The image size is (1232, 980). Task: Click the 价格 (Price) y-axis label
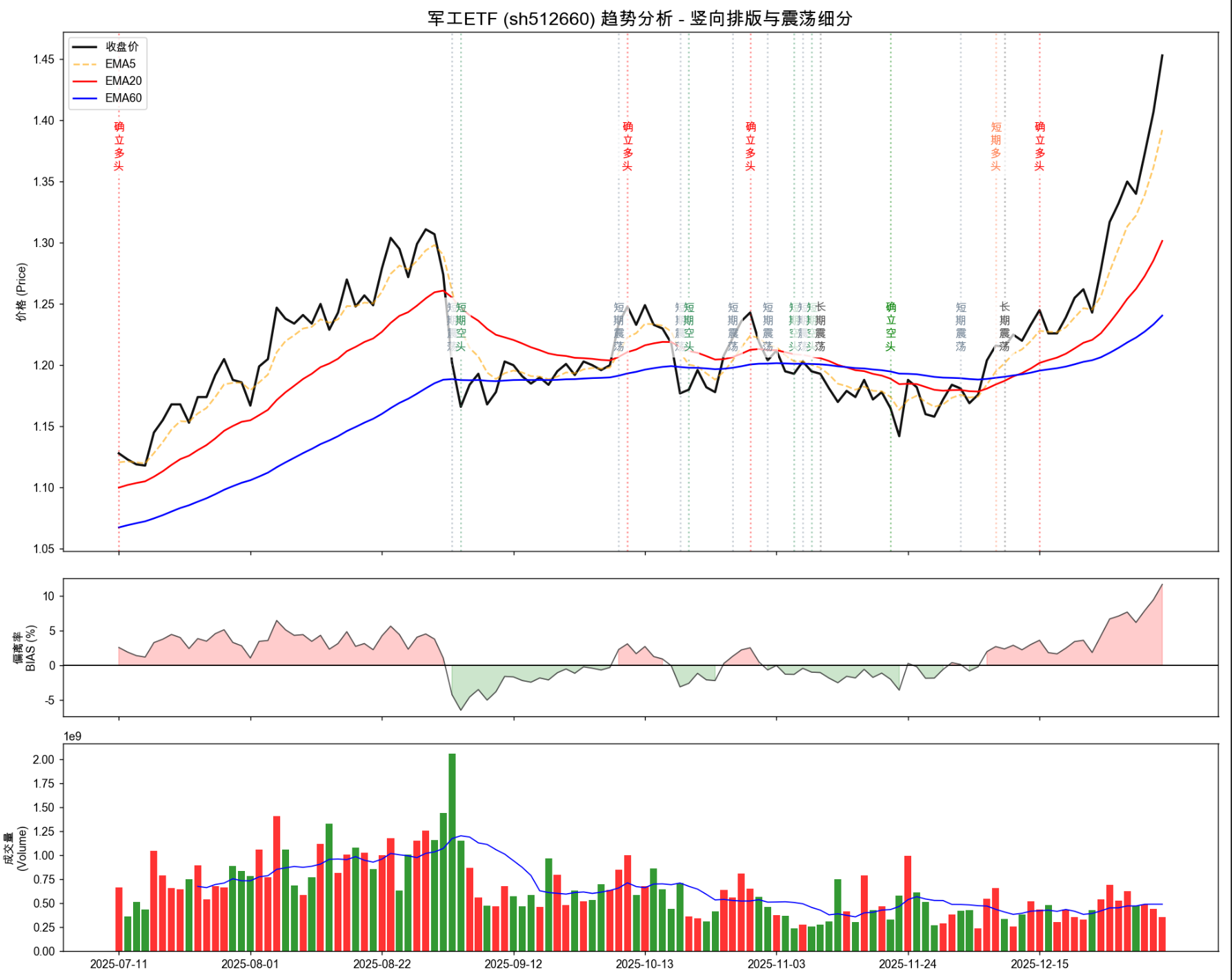(x=21, y=292)
